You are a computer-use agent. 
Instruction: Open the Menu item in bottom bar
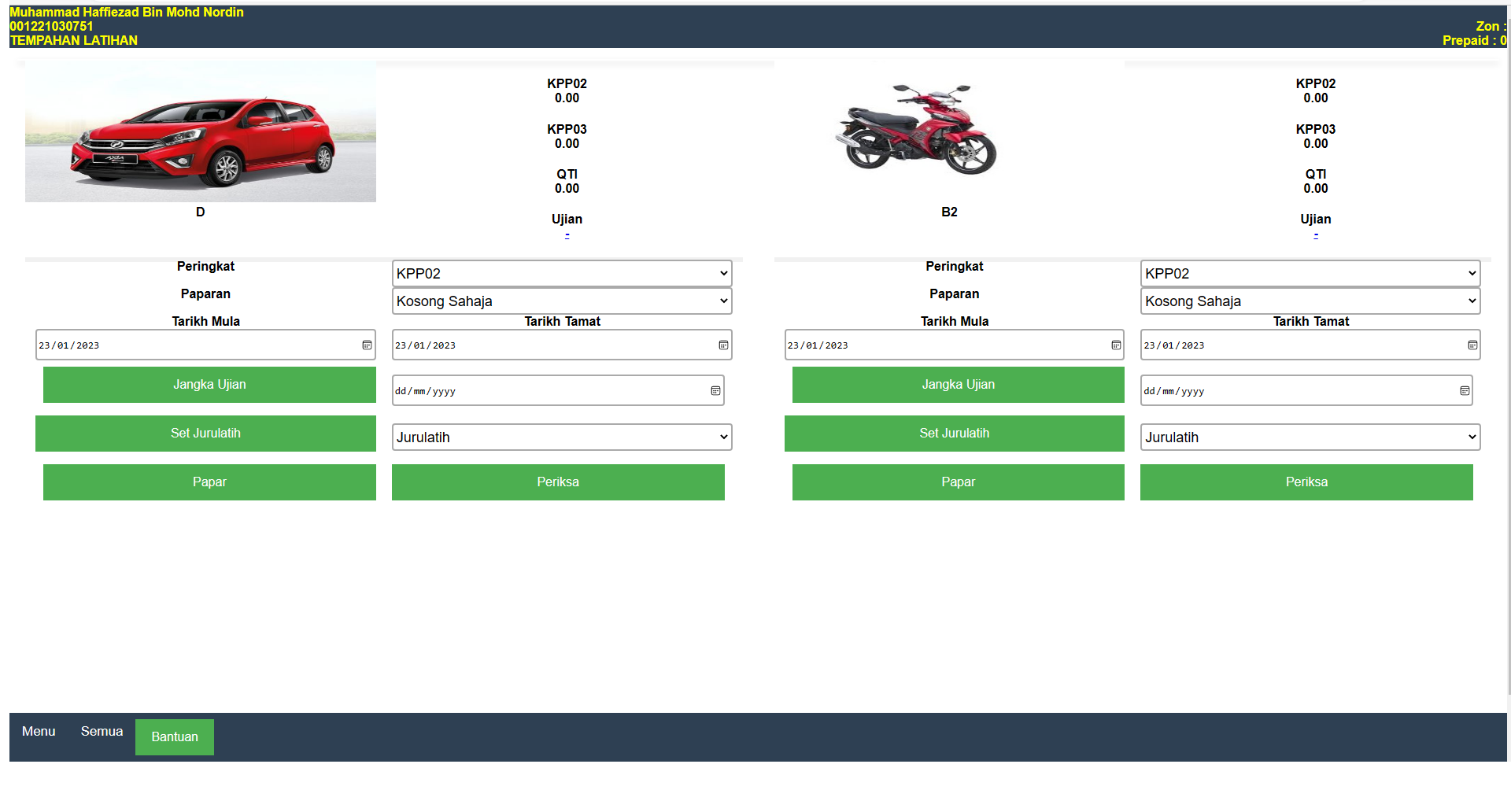click(39, 732)
